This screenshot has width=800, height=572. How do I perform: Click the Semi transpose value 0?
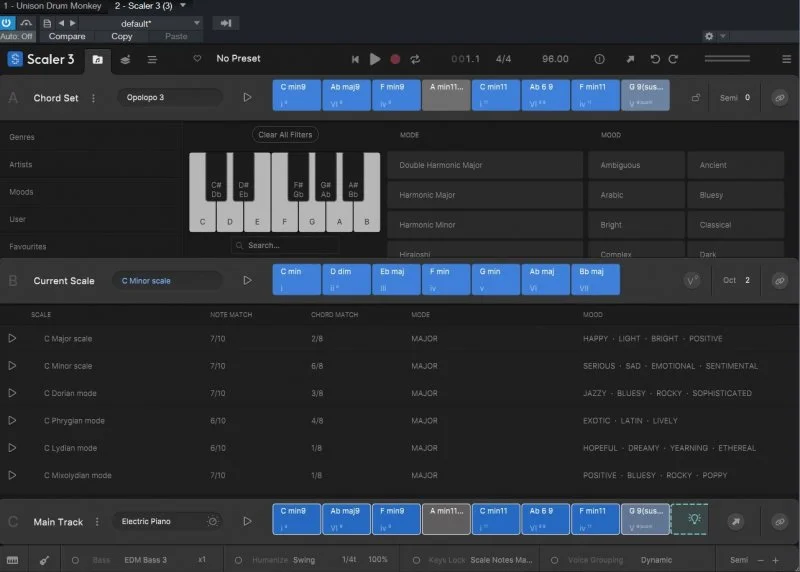tap(747, 97)
